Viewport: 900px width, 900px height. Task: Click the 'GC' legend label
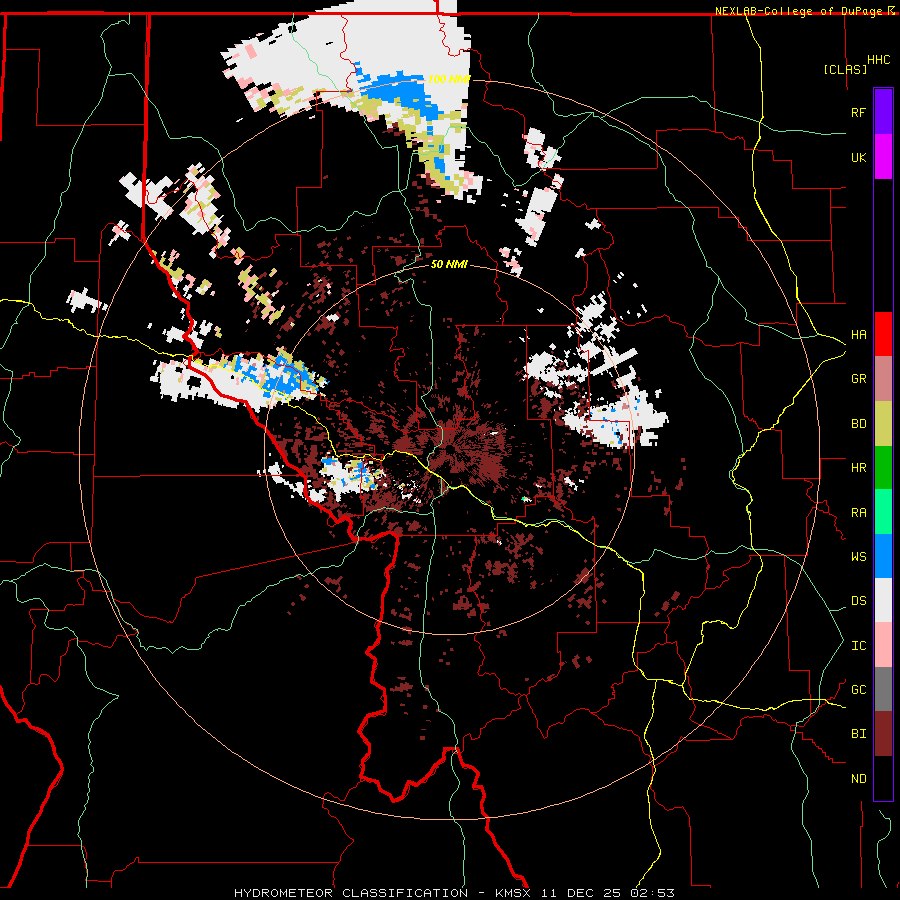point(858,690)
